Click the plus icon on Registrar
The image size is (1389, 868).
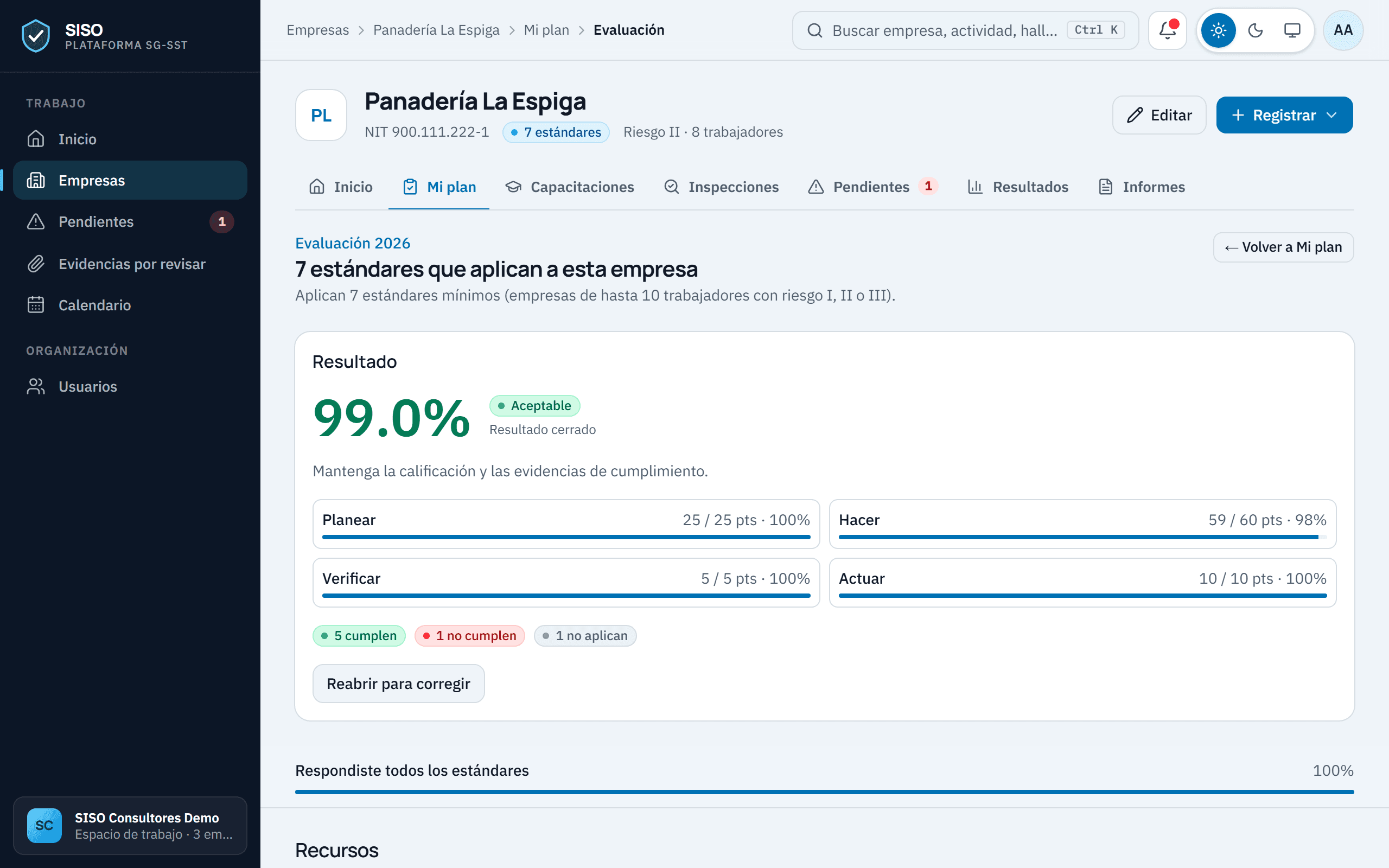click(x=1238, y=115)
